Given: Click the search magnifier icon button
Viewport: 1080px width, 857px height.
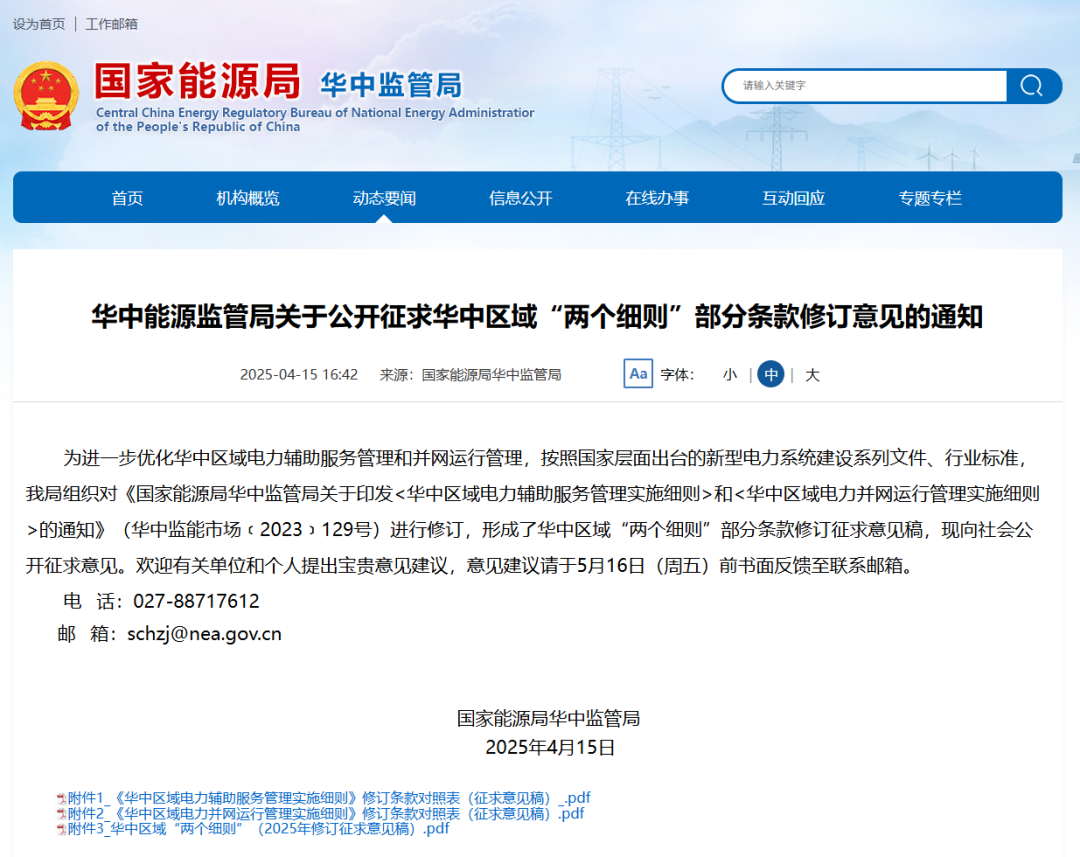Looking at the screenshot, I should point(1031,86).
